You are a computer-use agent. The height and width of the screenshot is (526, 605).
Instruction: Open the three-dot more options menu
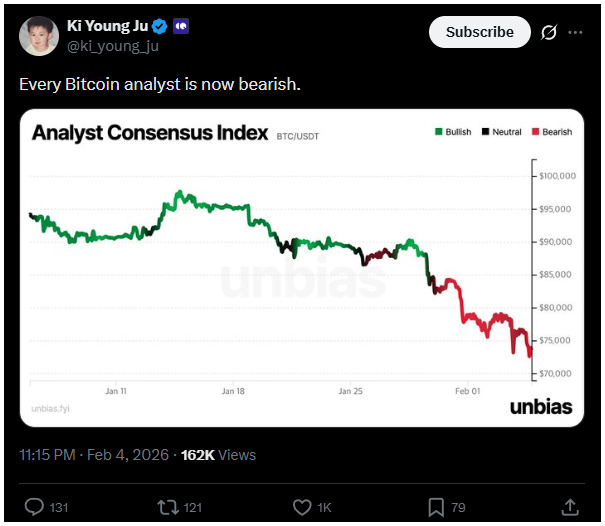[x=575, y=32]
